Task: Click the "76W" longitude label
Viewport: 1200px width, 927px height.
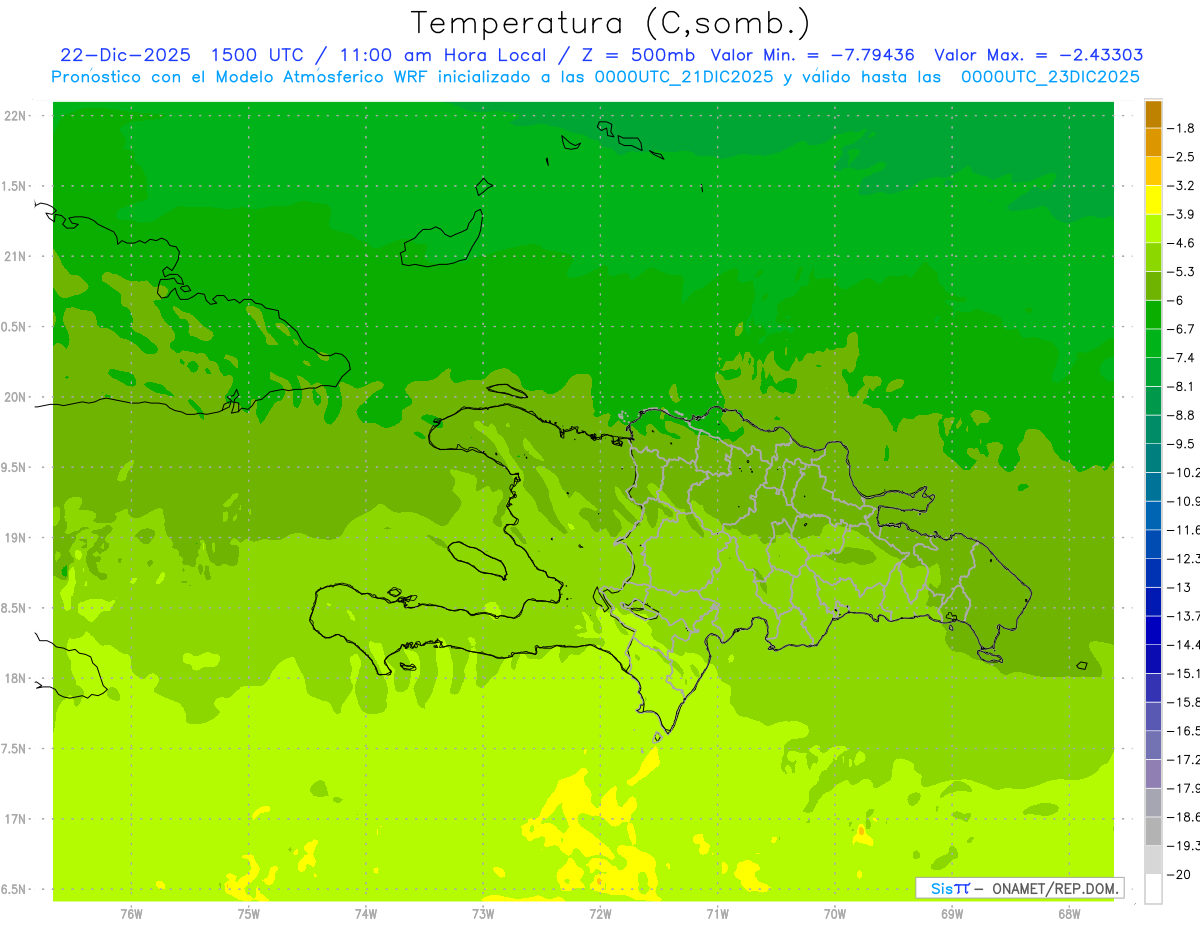Action: pyautogui.click(x=131, y=914)
